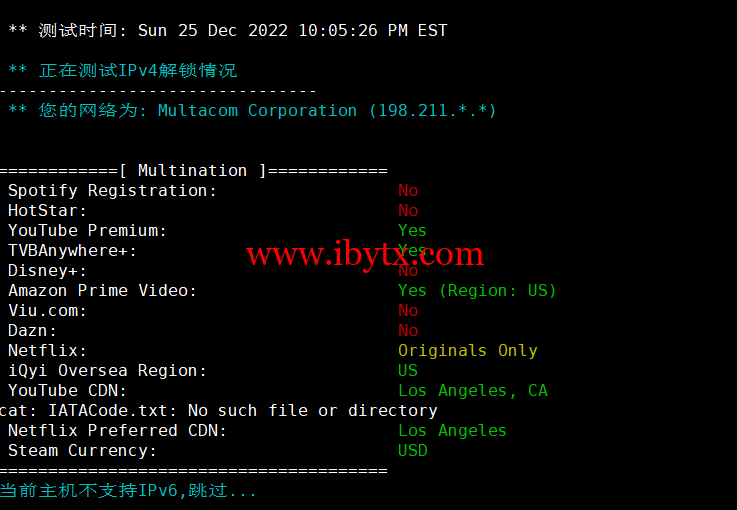
Task: Click Amazon Prime Video region US result
Action: click(x=477, y=290)
